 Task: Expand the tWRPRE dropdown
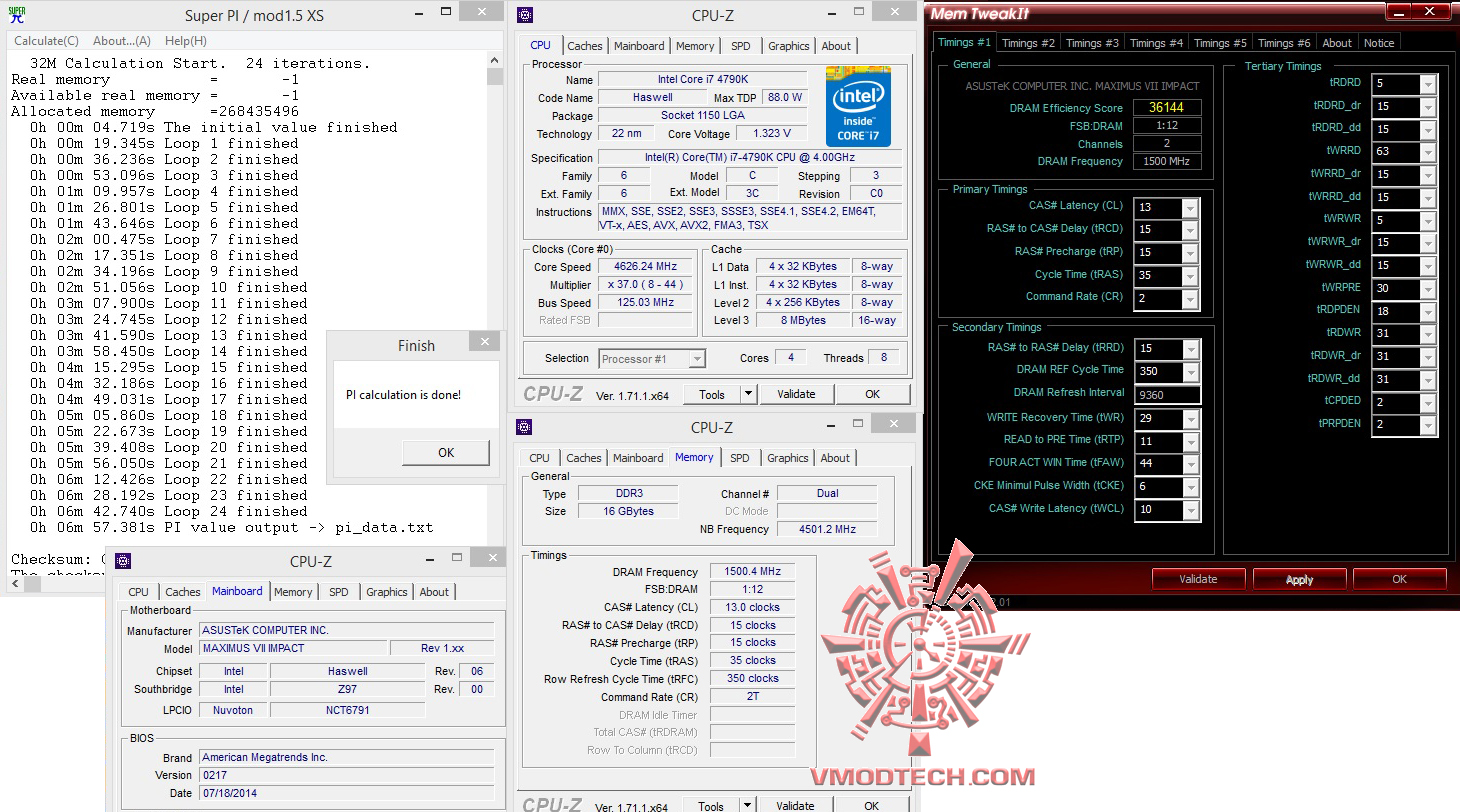coord(1428,289)
